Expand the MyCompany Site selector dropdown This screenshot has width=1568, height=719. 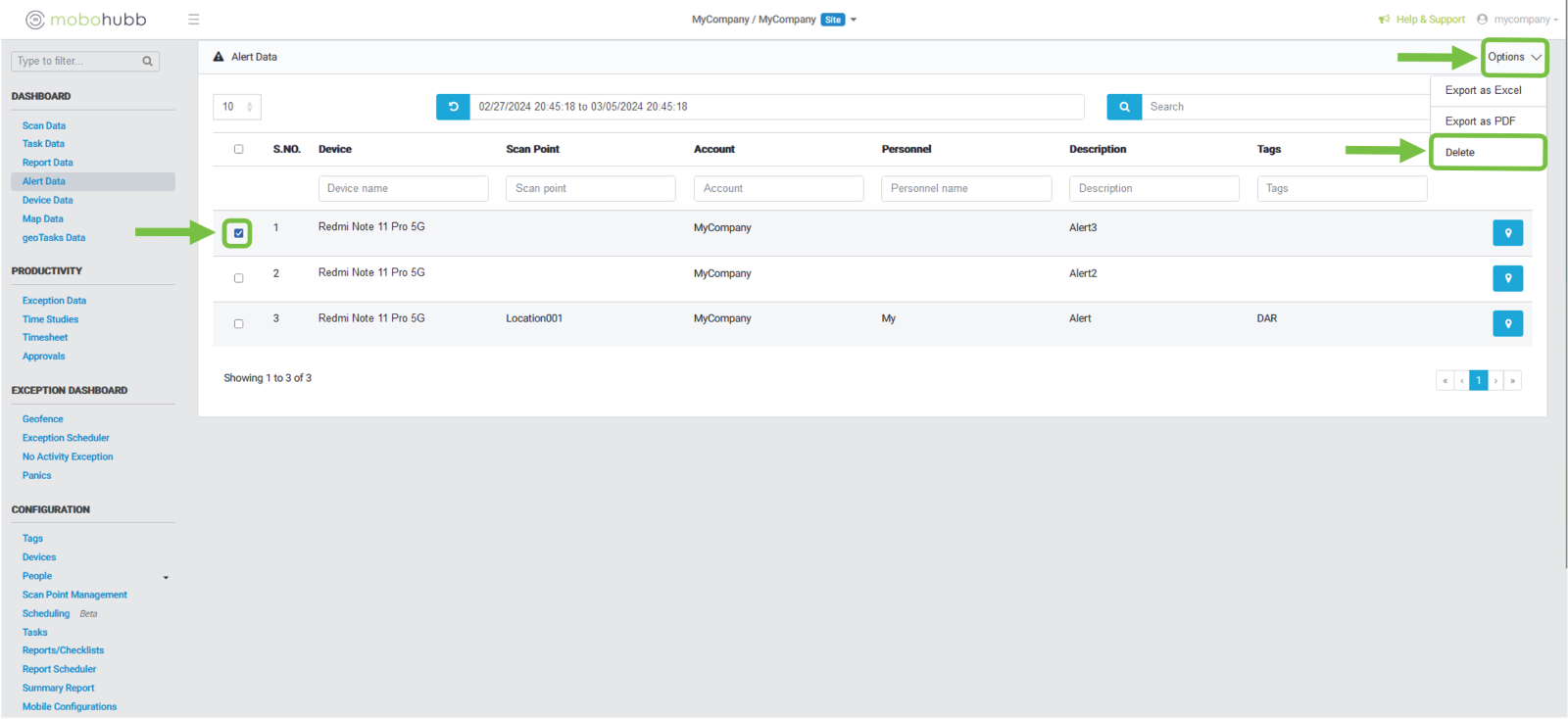click(x=853, y=20)
